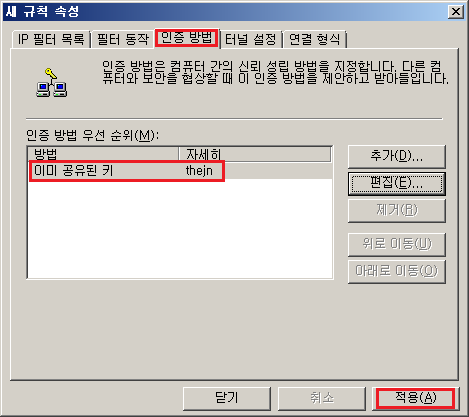
Task: Click the 닫기 button
Action: pos(227,398)
